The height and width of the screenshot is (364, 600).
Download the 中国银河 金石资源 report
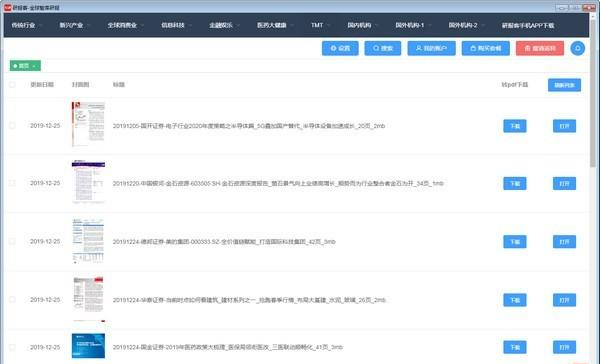click(515, 184)
